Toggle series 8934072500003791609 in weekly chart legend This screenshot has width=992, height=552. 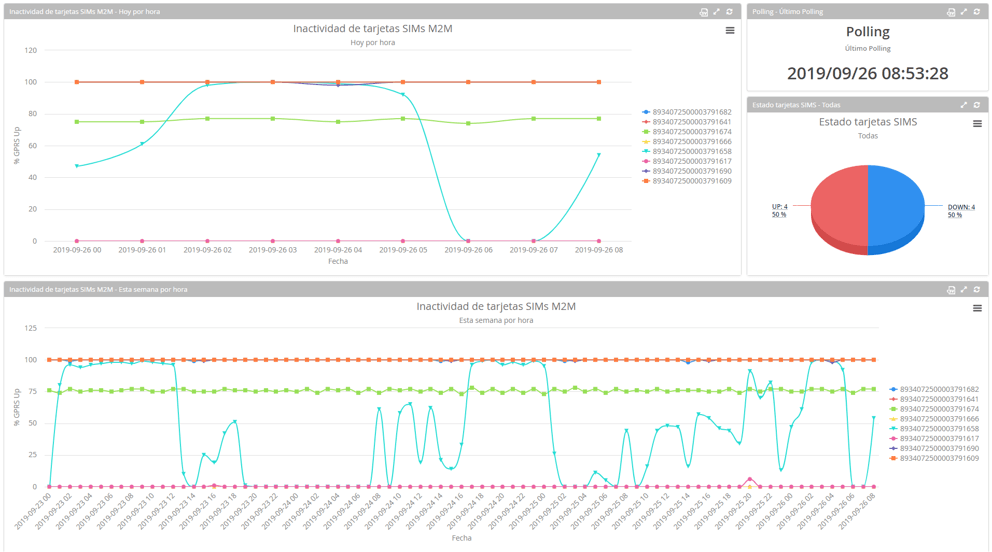point(938,458)
